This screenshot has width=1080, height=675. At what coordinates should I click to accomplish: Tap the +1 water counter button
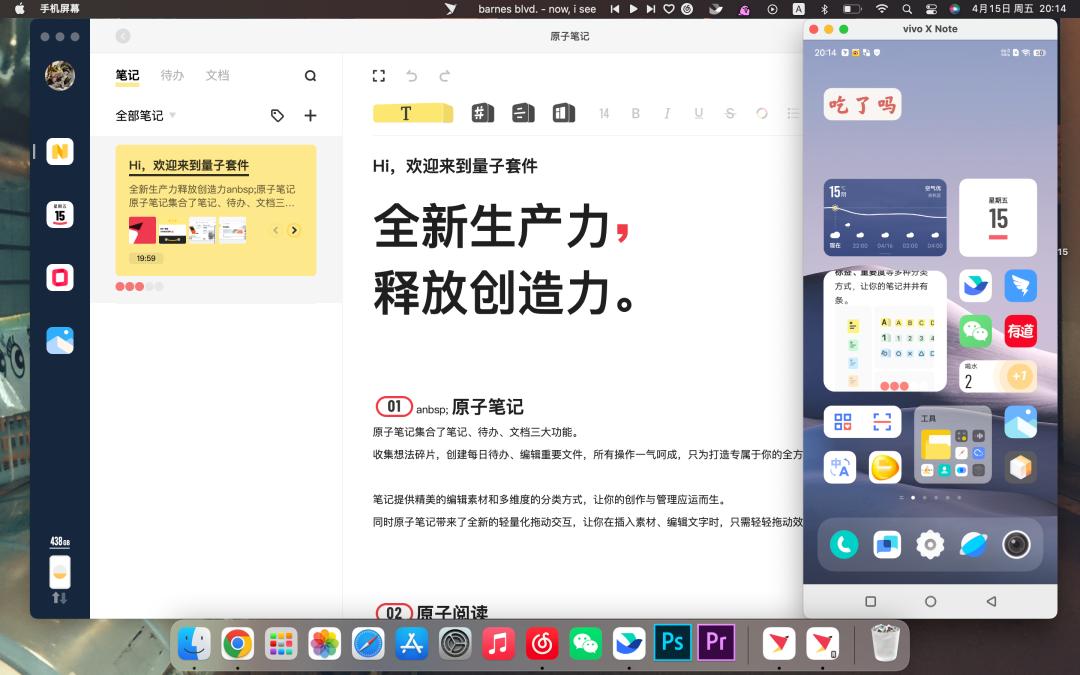[1019, 377]
